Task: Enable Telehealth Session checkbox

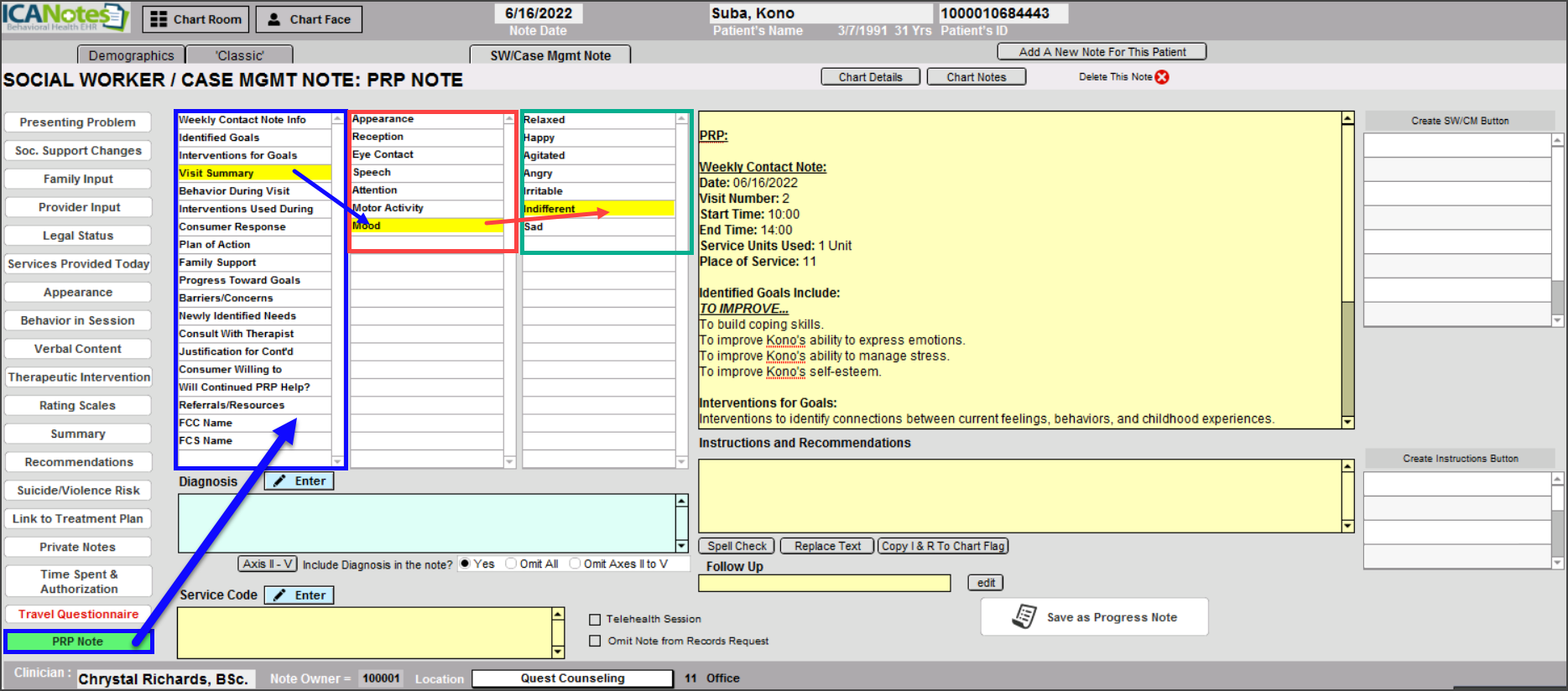Action: [x=595, y=620]
